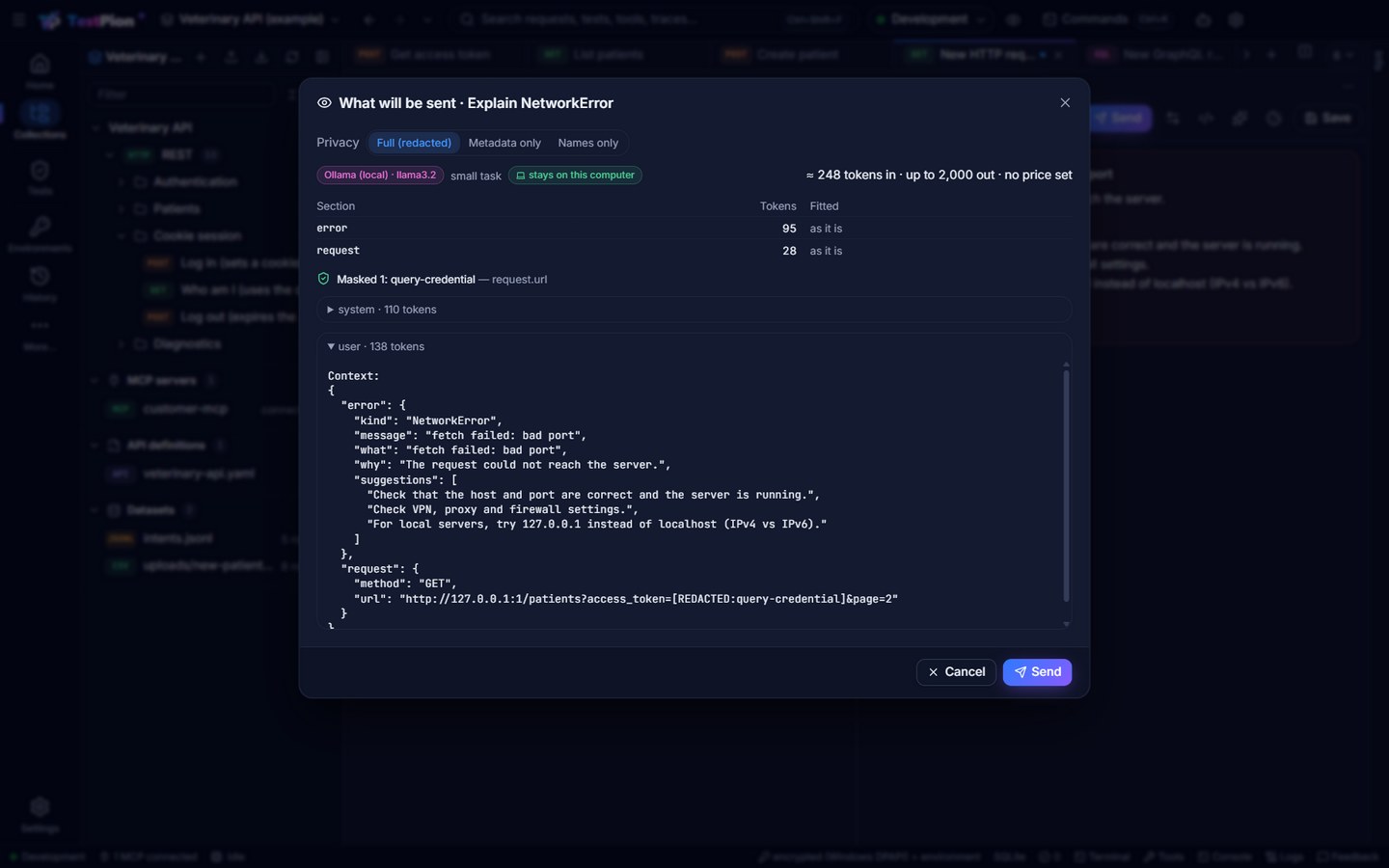Click the scroll-down arrow in the prompt preview
The image size is (1389, 868).
[1066, 624]
